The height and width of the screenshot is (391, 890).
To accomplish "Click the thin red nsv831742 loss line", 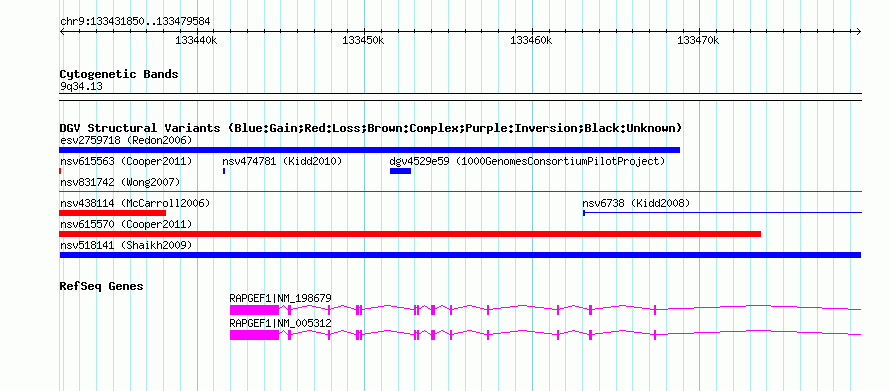I will point(460,192).
